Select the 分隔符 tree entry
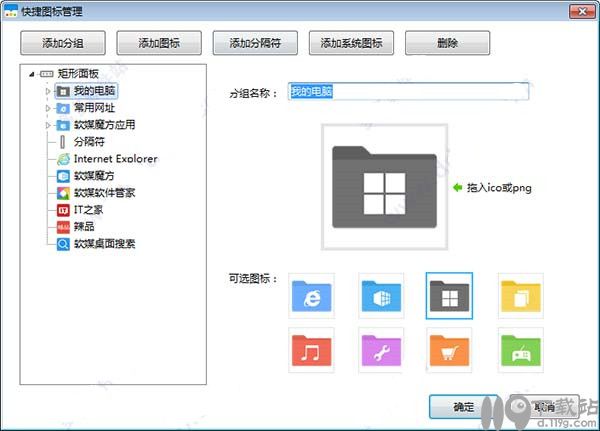600x431 pixels. point(89,142)
